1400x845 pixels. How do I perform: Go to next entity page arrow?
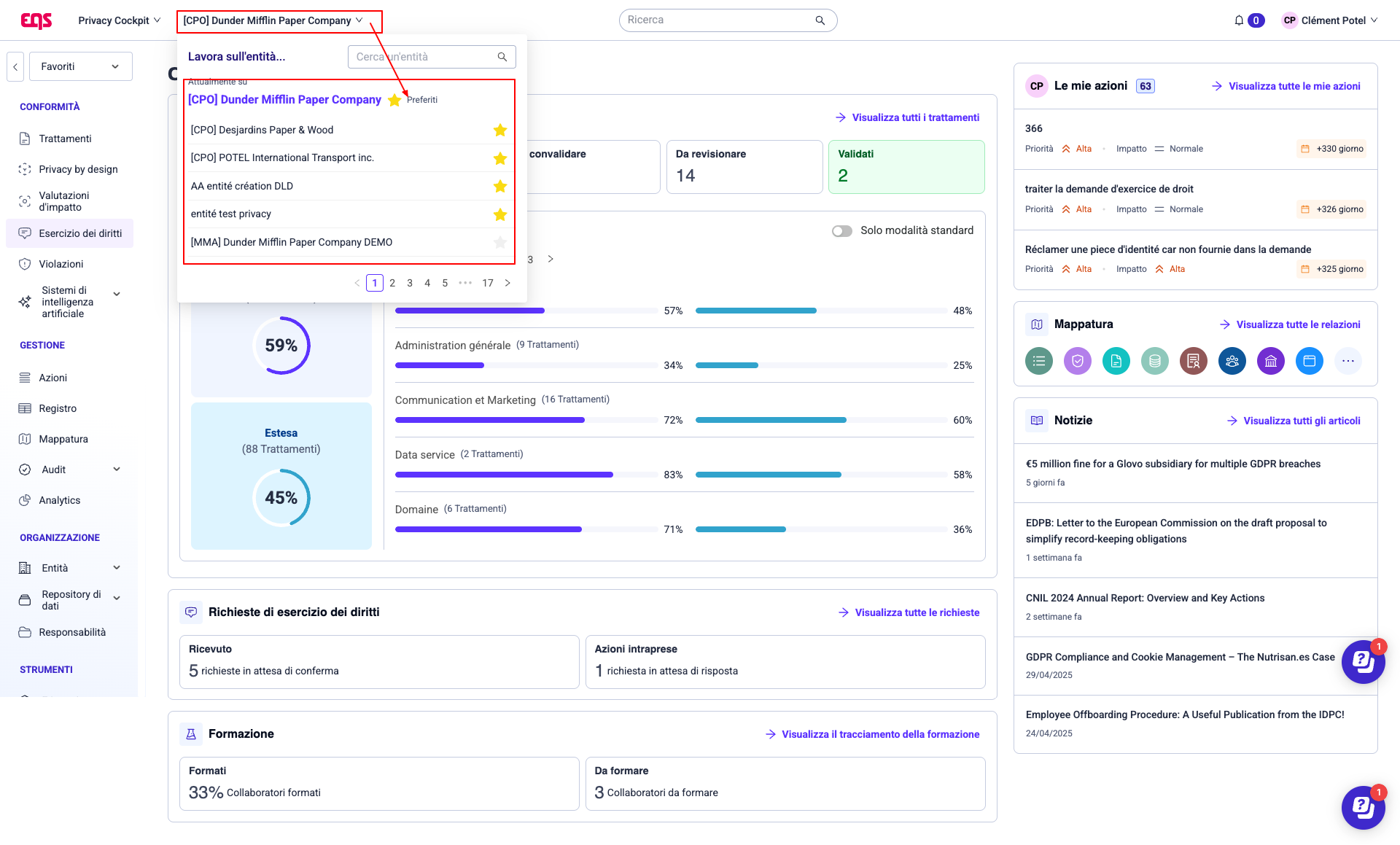click(507, 283)
